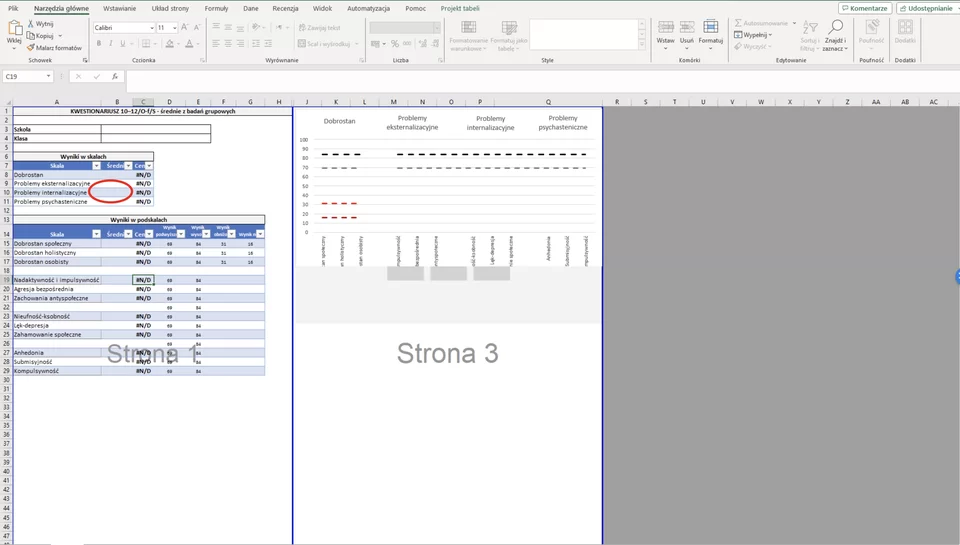This screenshot has width=960, height=545.
Task: Toggle Bold formatting
Action: click(99, 43)
